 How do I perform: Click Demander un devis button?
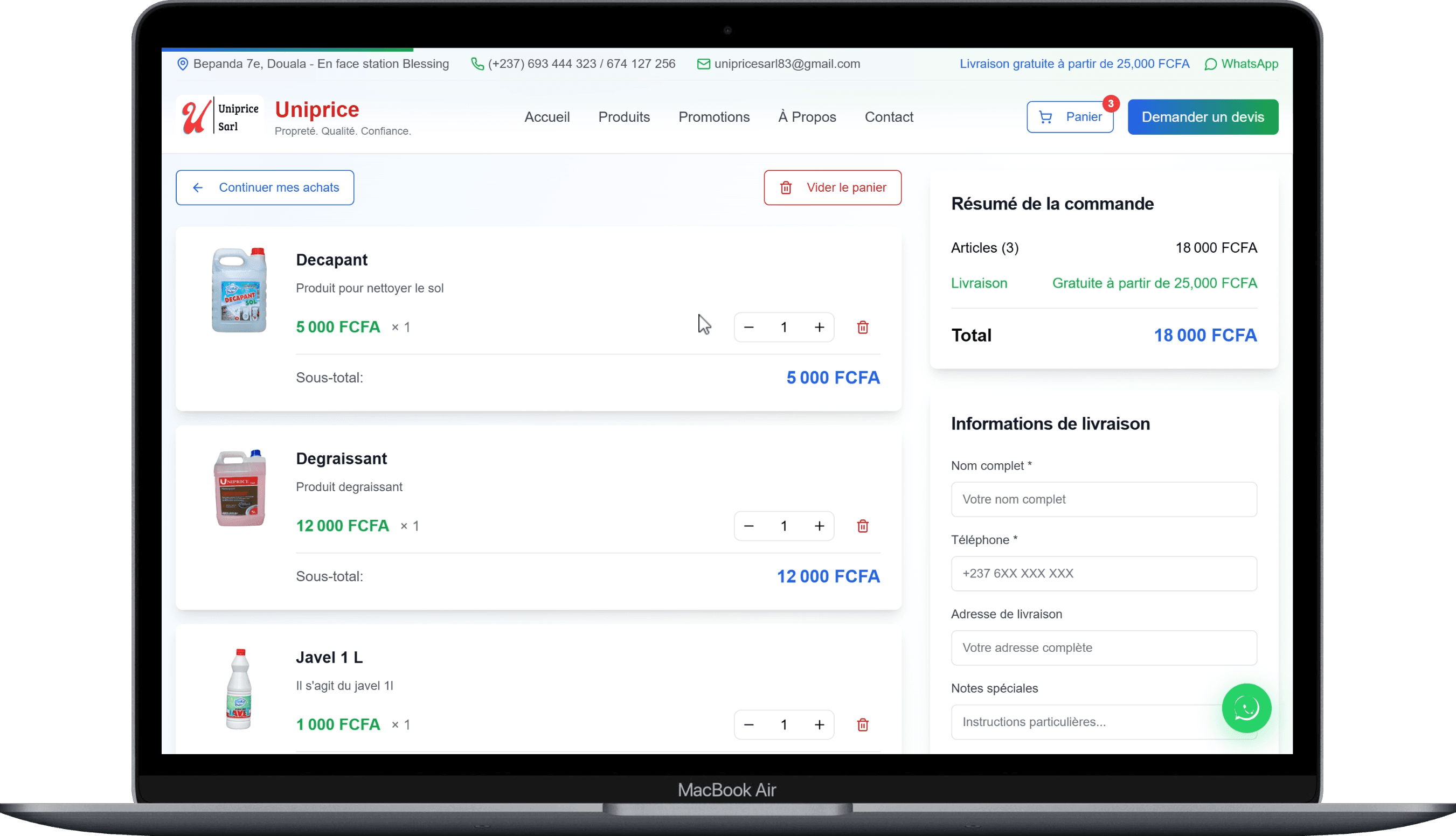click(1202, 117)
